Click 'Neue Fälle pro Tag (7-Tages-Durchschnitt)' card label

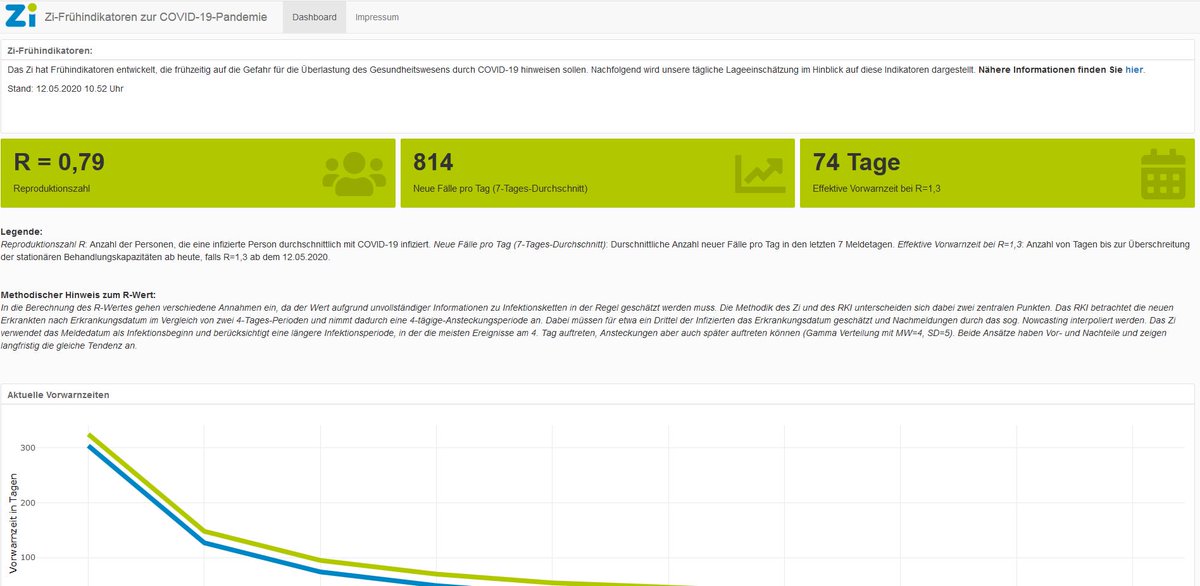(x=499, y=188)
